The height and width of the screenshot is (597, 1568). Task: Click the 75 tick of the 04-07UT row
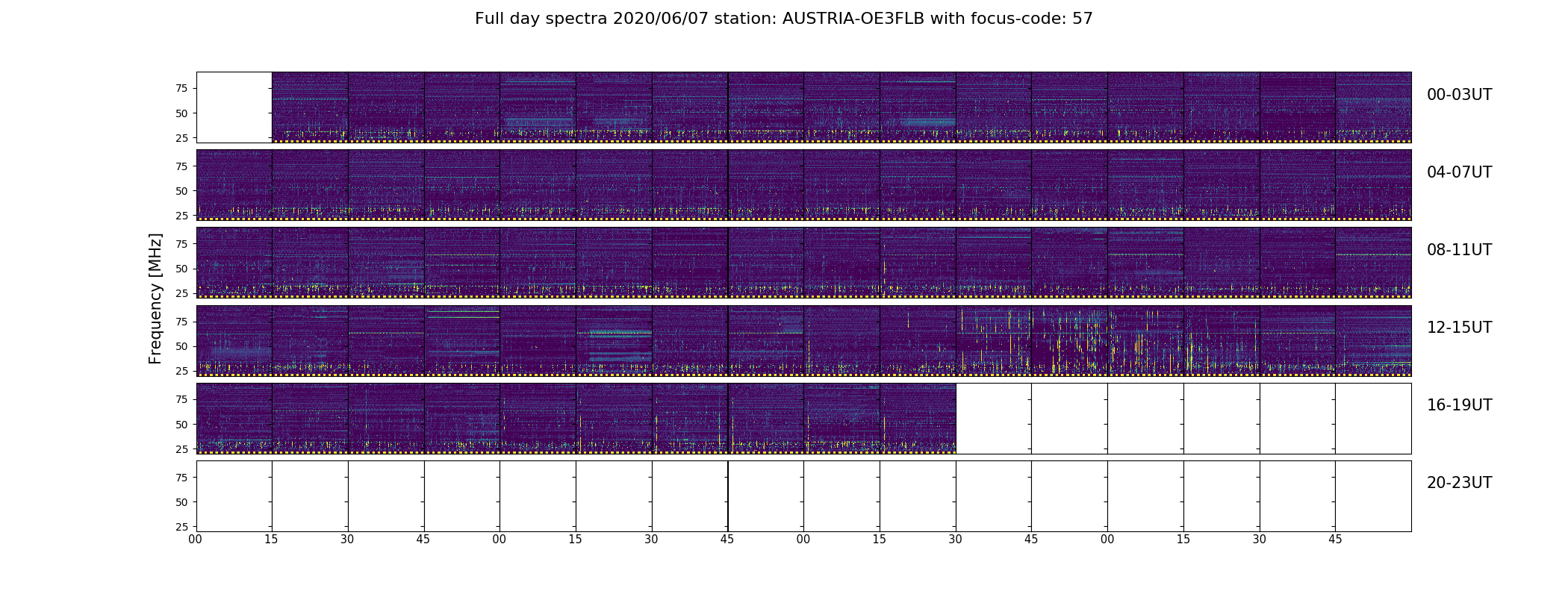(x=181, y=166)
